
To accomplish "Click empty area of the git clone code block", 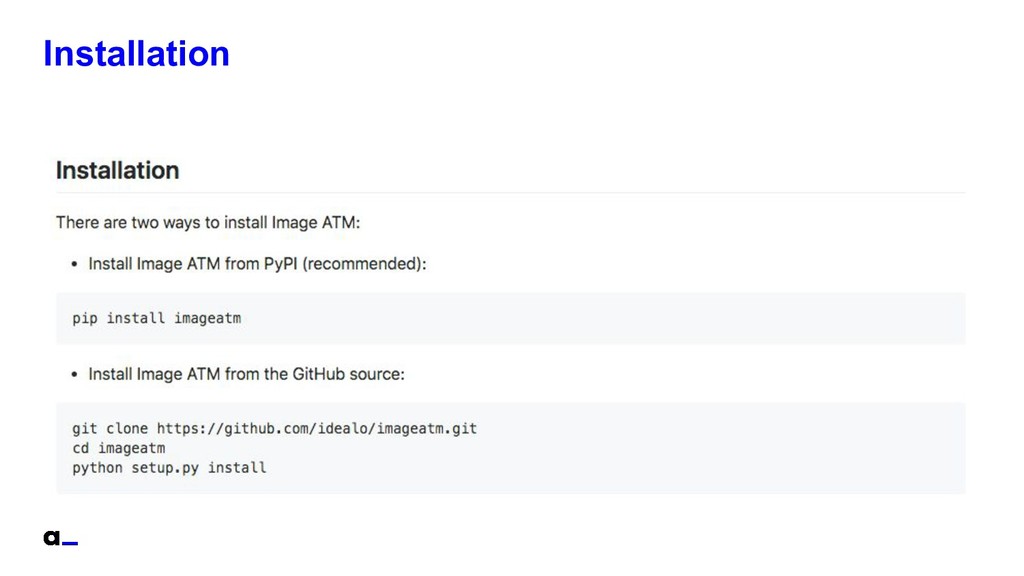I will point(718,448).
